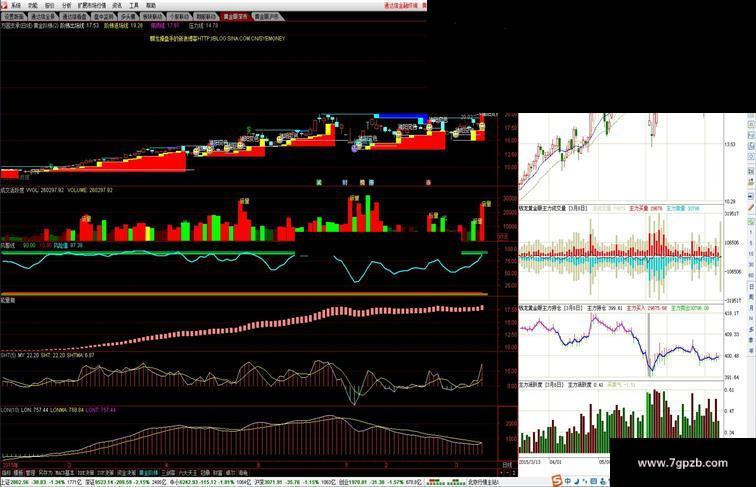This screenshot has width=756, height=487.
Task: Switch to the 通达信全景 tab
Action: click(43, 16)
